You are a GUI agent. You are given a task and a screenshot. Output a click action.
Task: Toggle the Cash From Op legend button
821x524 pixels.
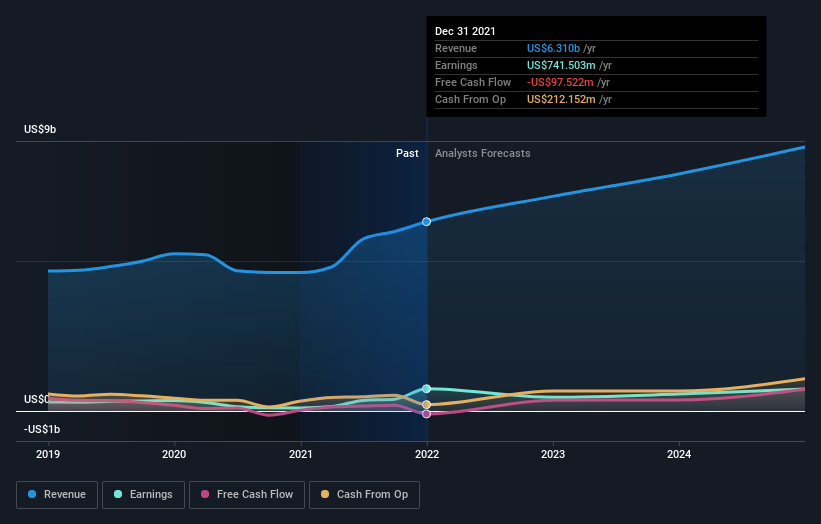(x=364, y=495)
